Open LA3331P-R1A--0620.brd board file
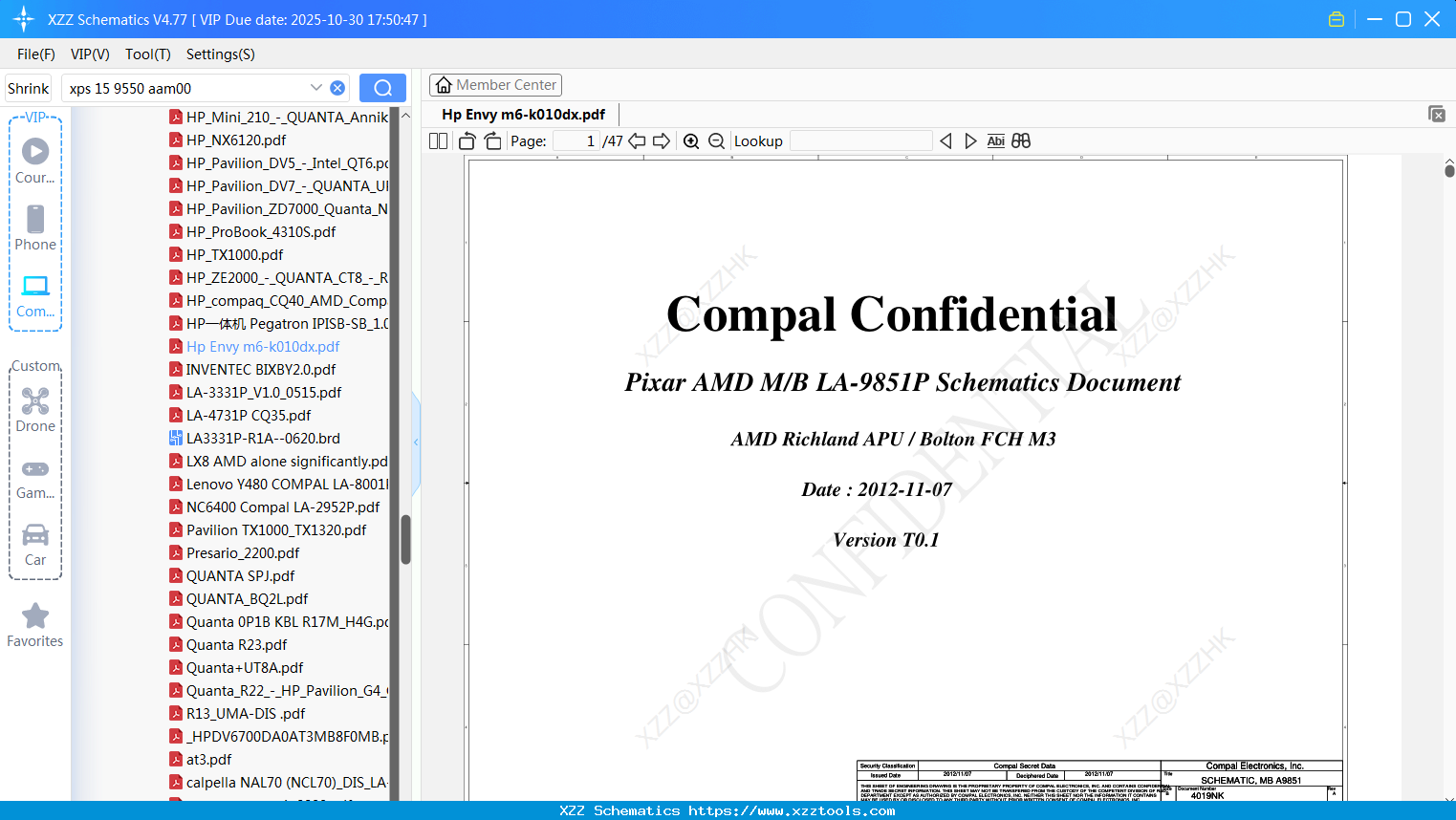1456x820 pixels. 263,439
